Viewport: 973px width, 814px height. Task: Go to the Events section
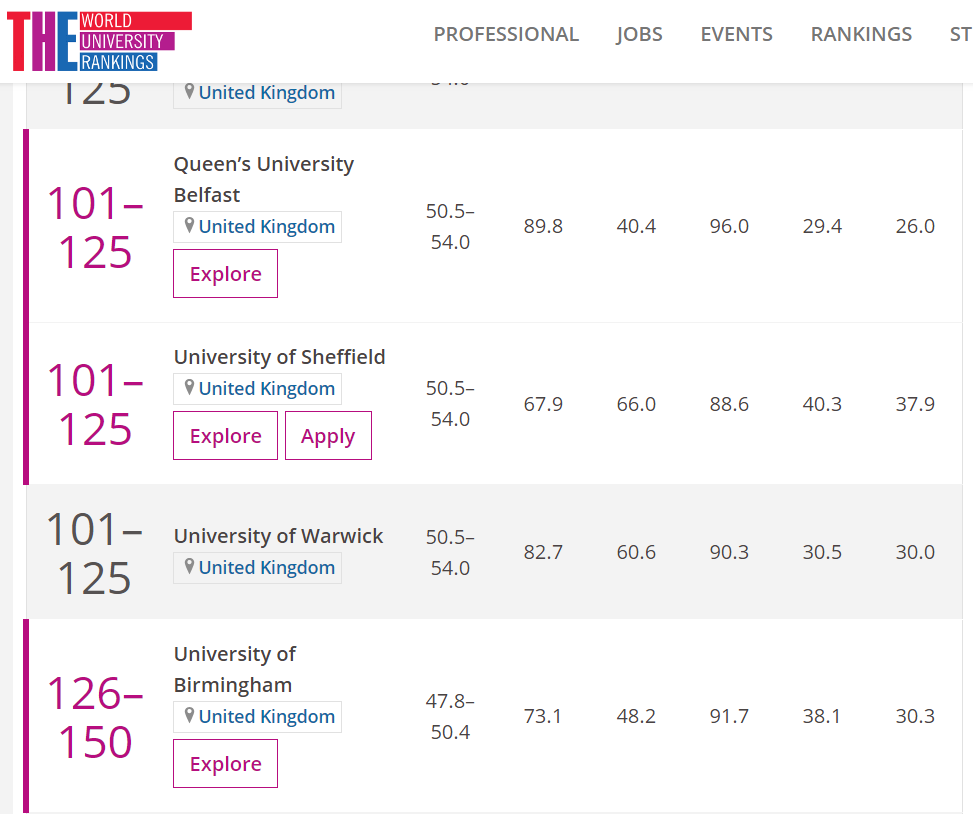coord(736,34)
